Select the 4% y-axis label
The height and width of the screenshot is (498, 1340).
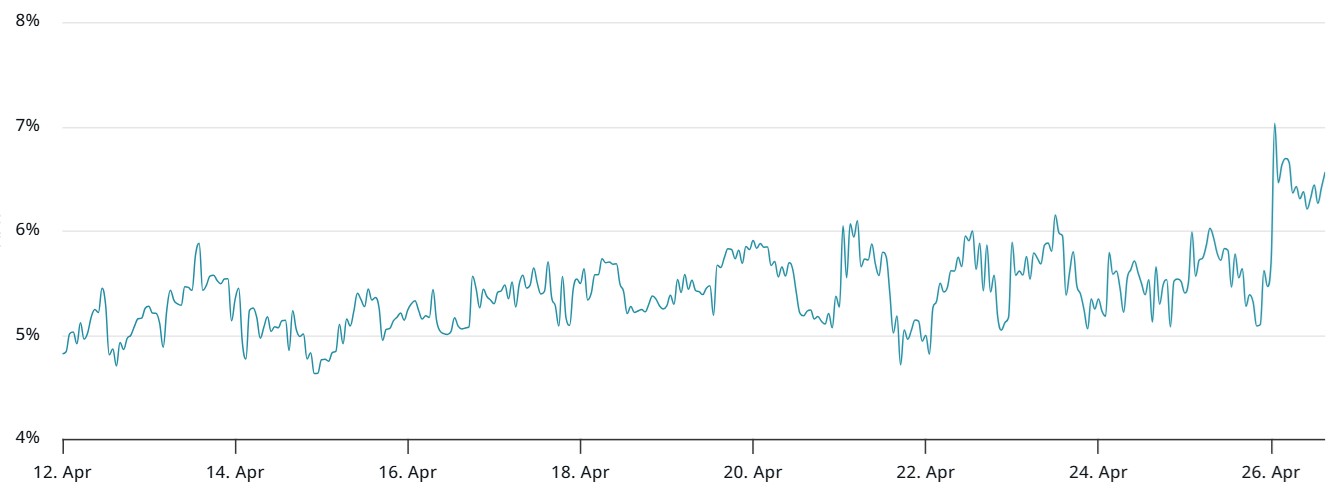pyautogui.click(x=27, y=438)
